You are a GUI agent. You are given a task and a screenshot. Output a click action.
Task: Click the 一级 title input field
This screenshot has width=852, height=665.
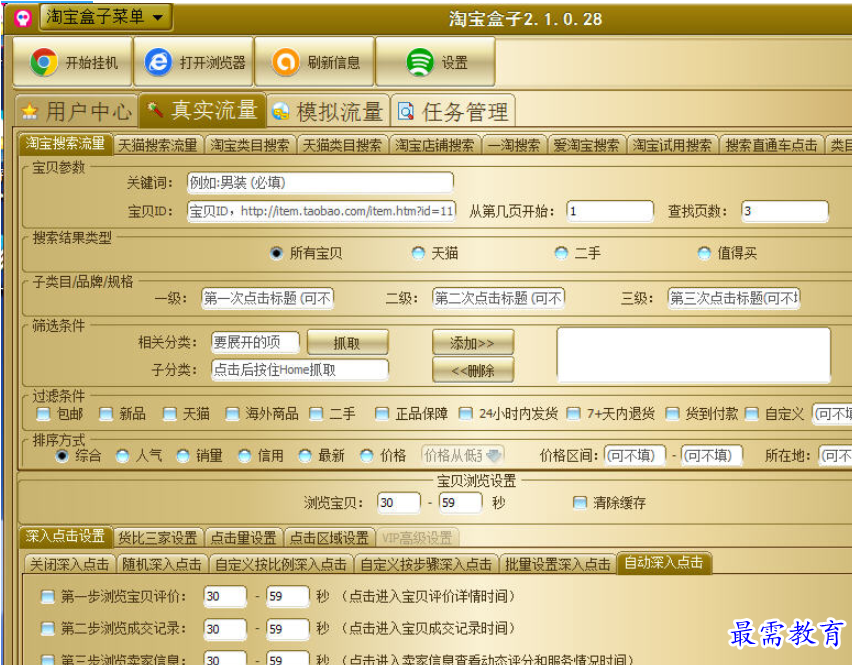click(x=267, y=298)
